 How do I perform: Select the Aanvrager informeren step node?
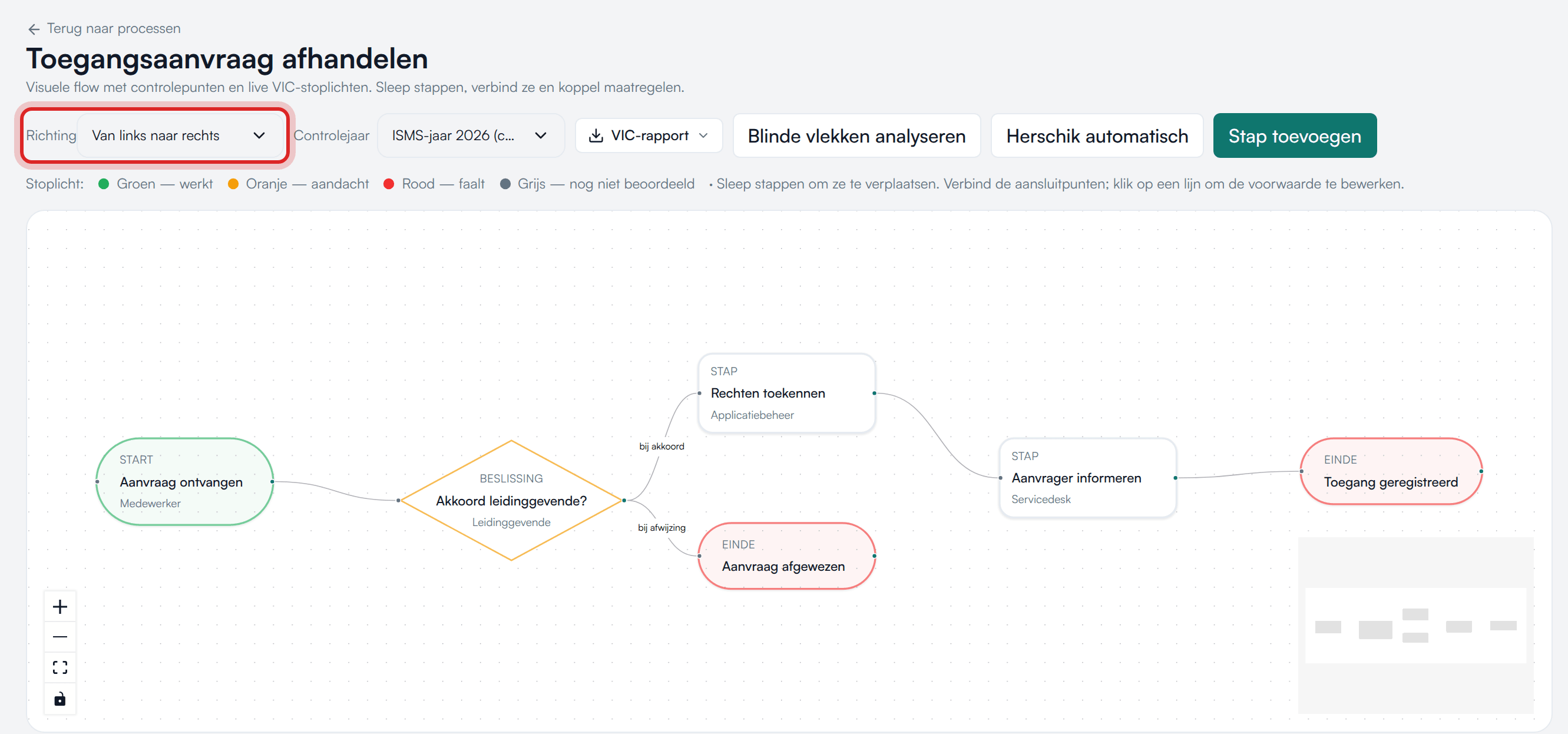1087,478
